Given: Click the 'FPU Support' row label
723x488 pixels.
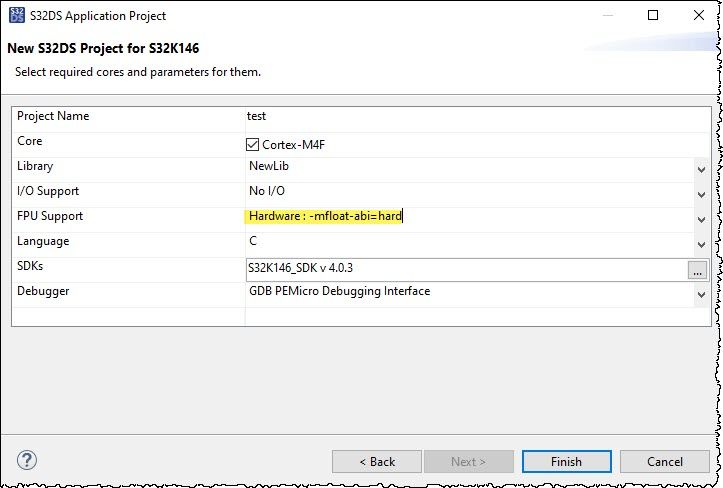Looking at the screenshot, I should (50, 216).
